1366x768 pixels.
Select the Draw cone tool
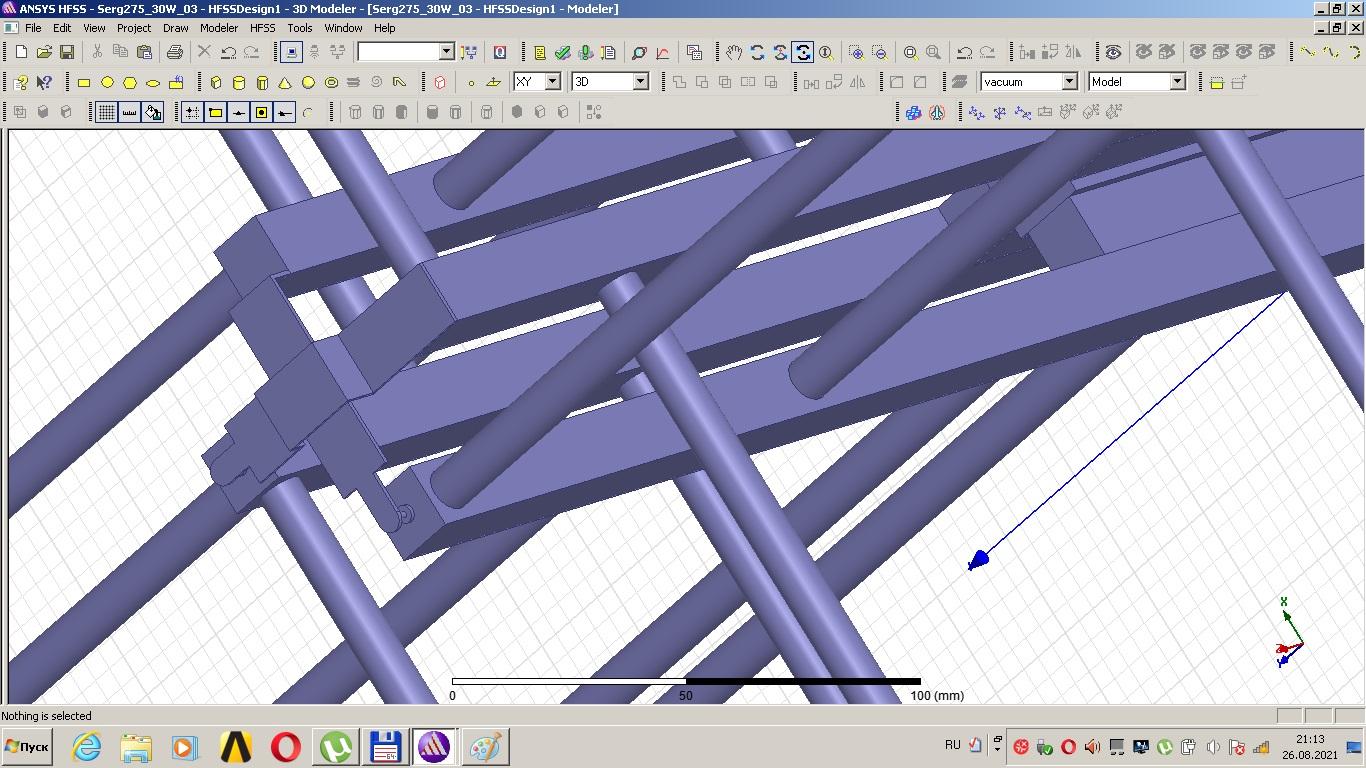click(285, 83)
